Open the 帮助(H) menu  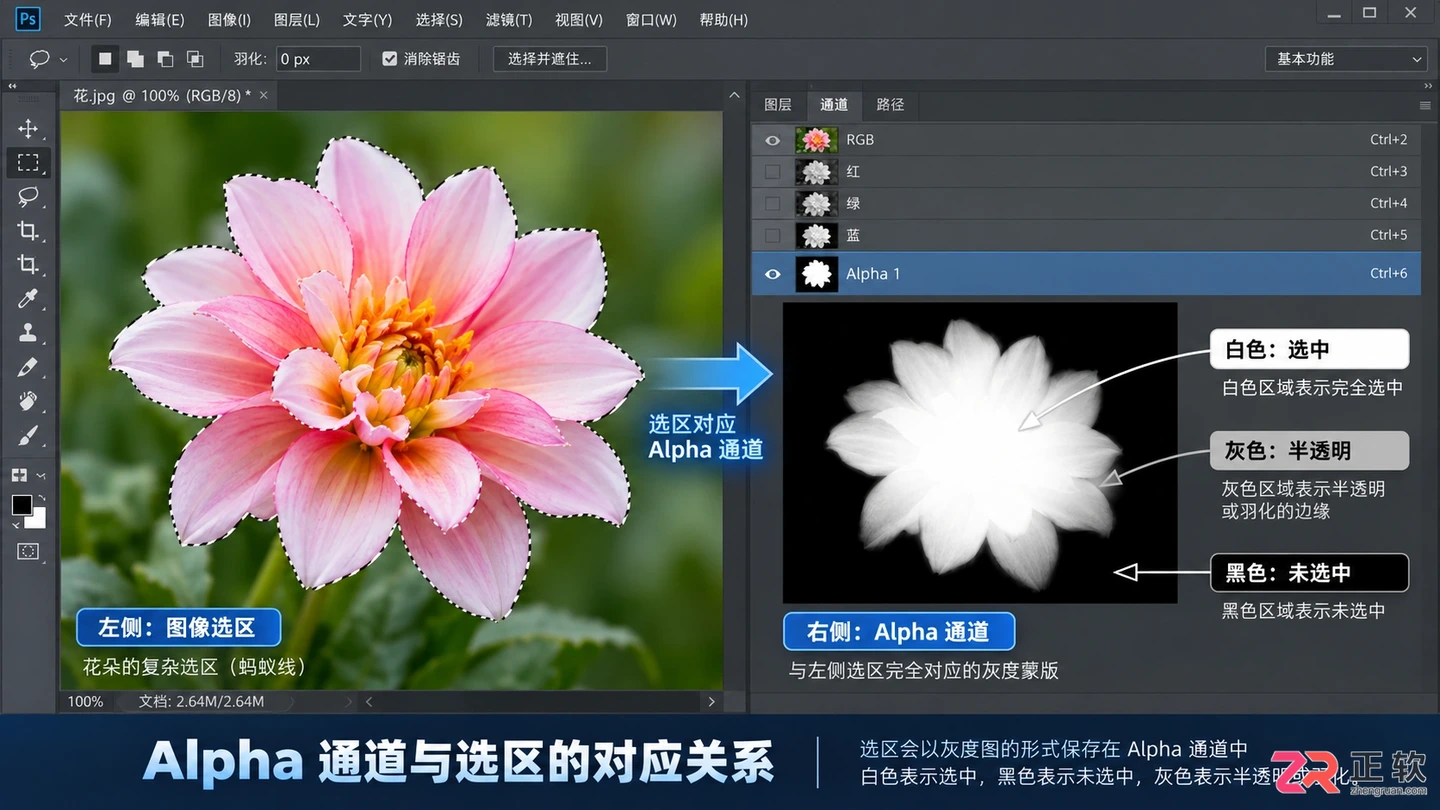tap(724, 20)
